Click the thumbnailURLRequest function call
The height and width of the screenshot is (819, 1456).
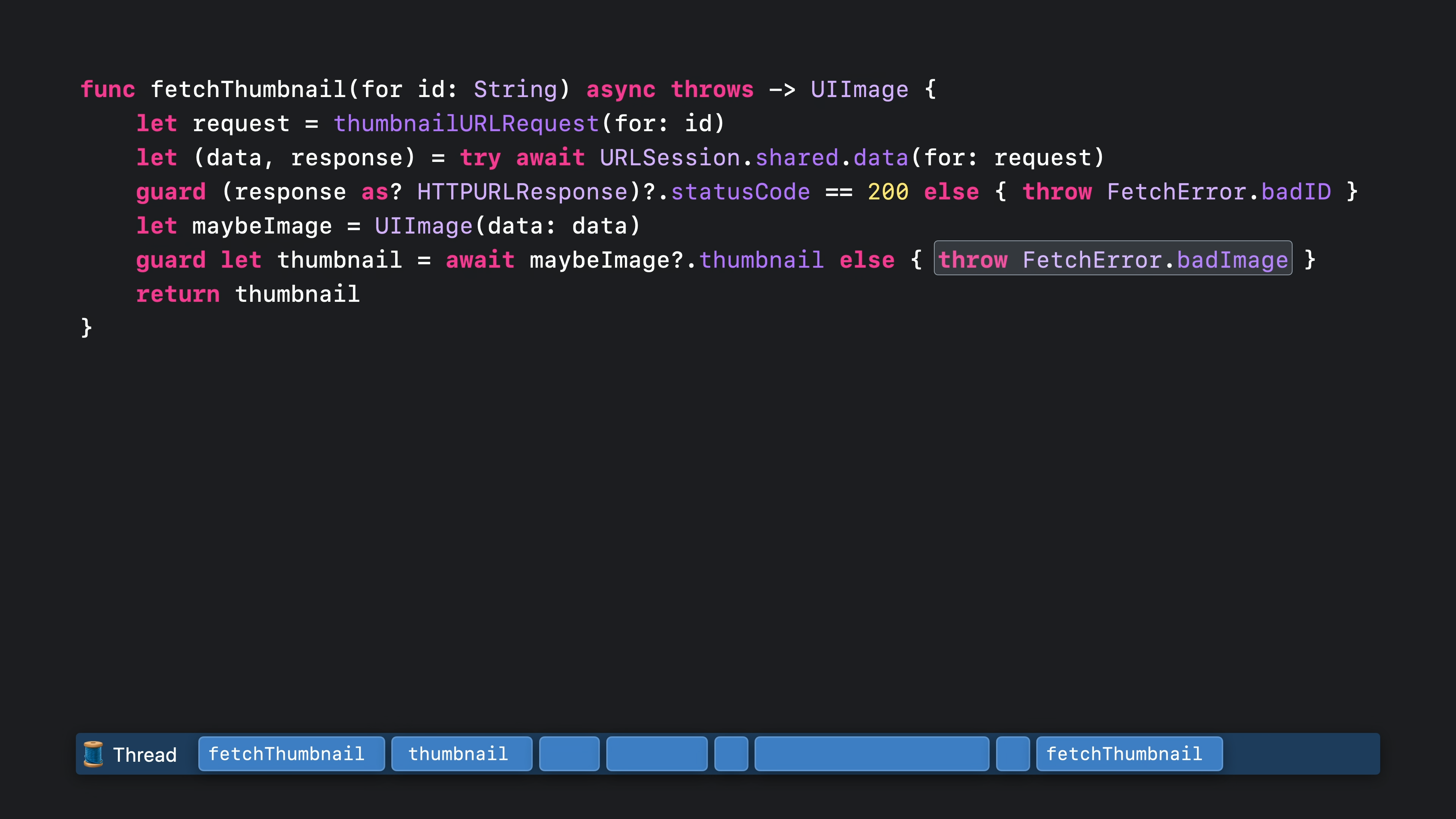pos(466,123)
